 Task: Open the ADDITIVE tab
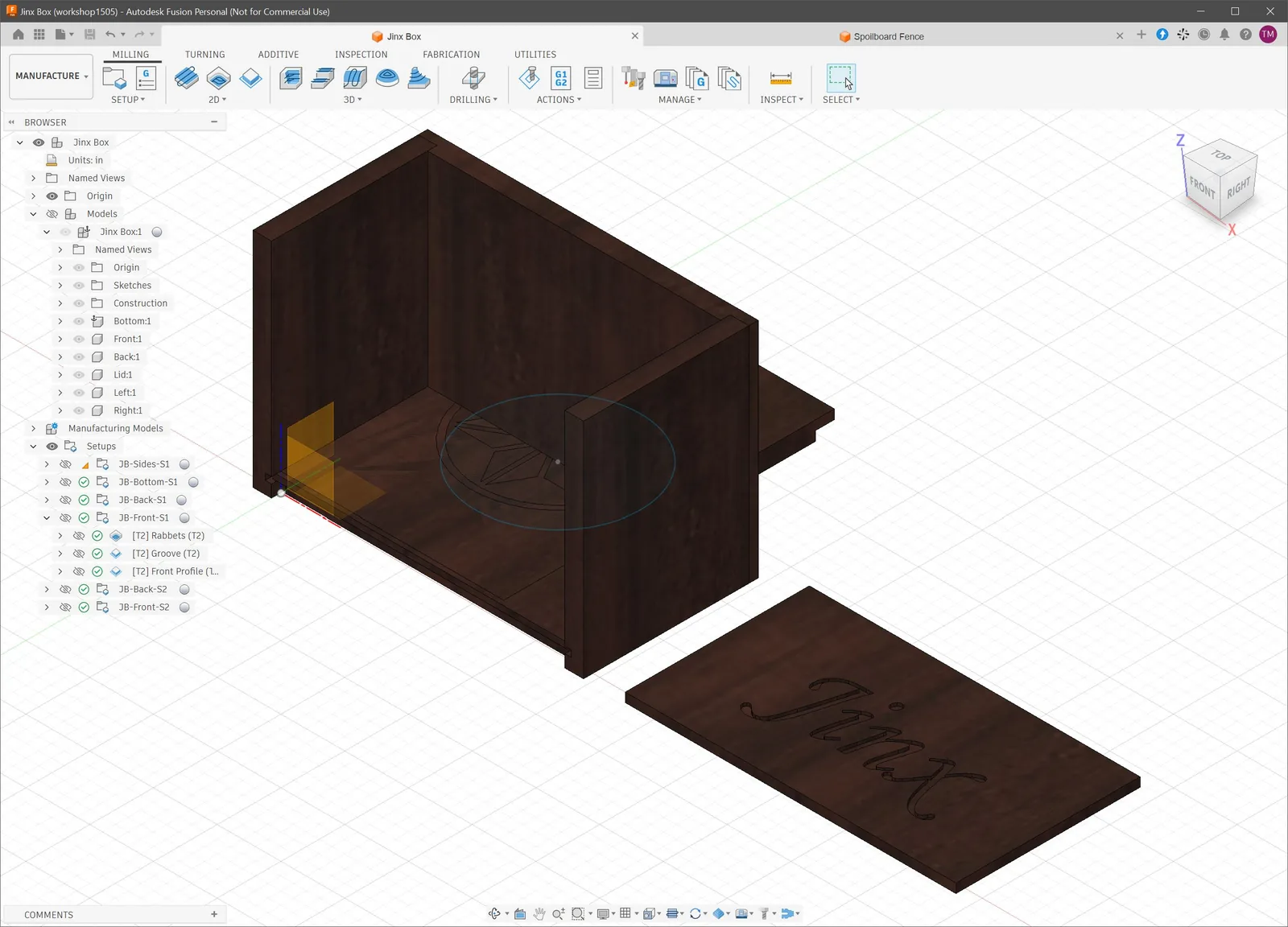tap(279, 55)
